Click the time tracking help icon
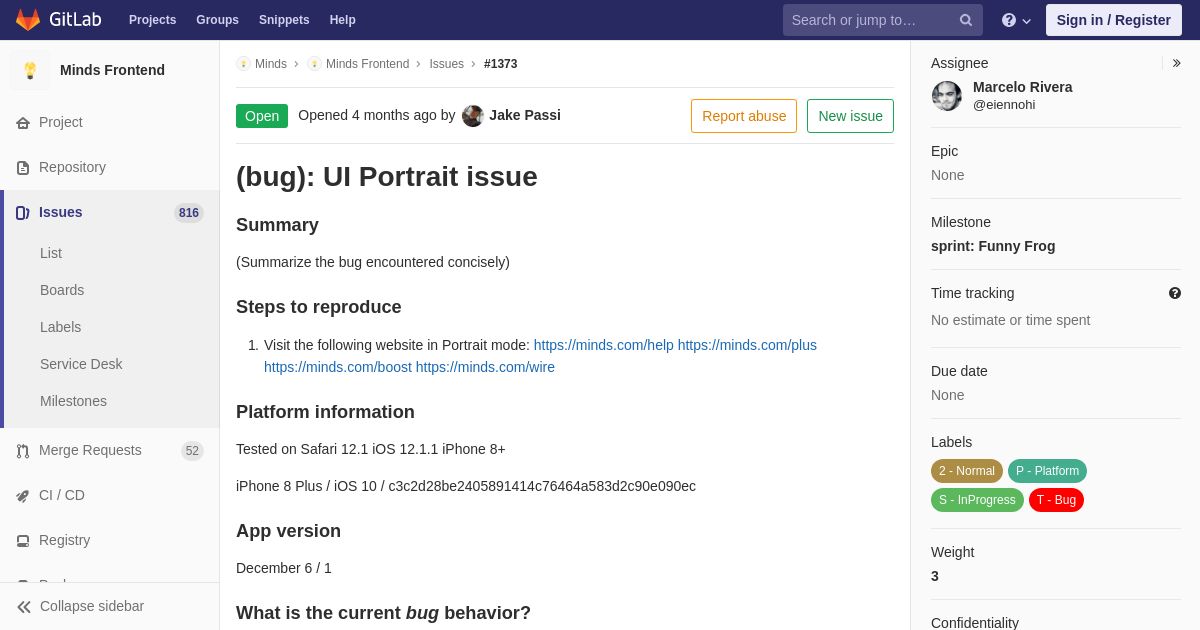 pos(1175,293)
